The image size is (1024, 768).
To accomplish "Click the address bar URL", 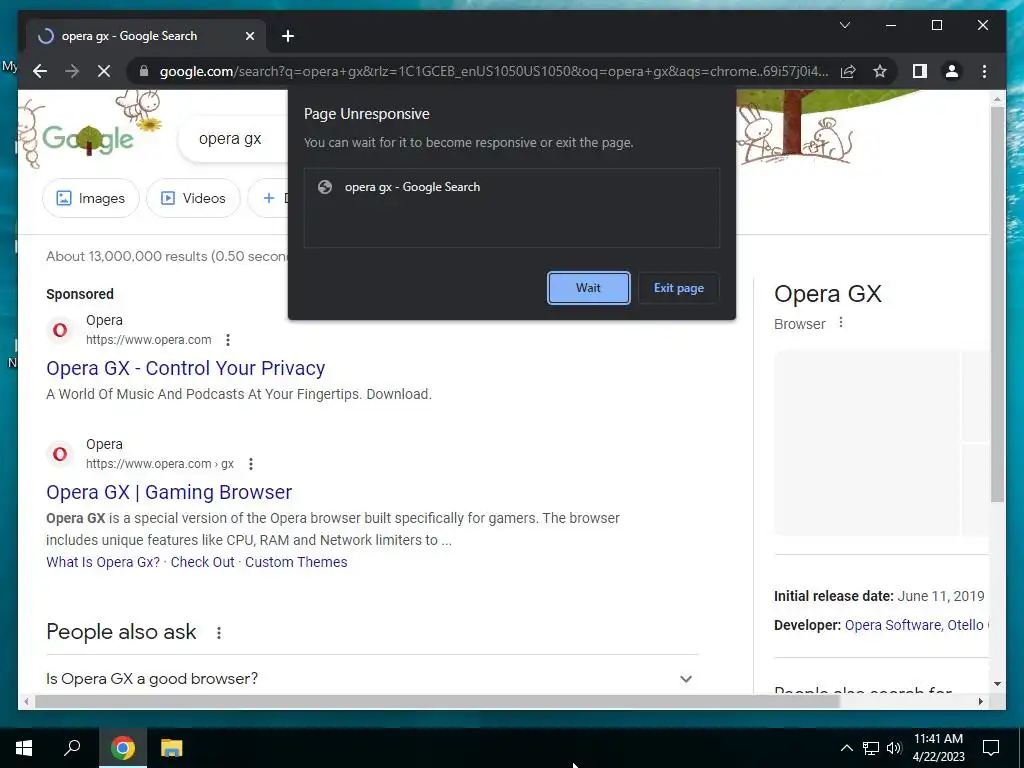I will pos(494,71).
